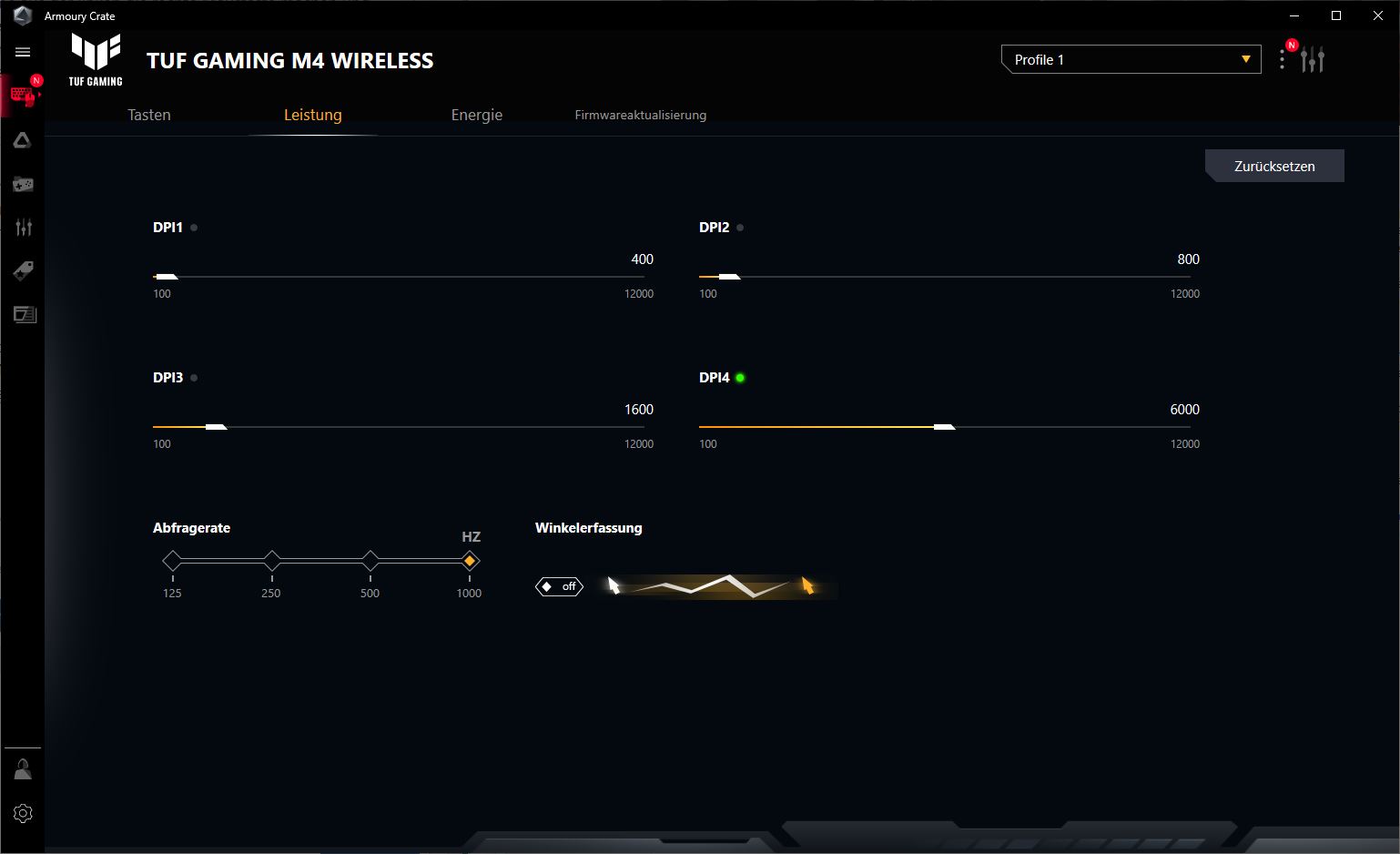Select the Leistung tab
1400x854 pixels.
tap(313, 115)
